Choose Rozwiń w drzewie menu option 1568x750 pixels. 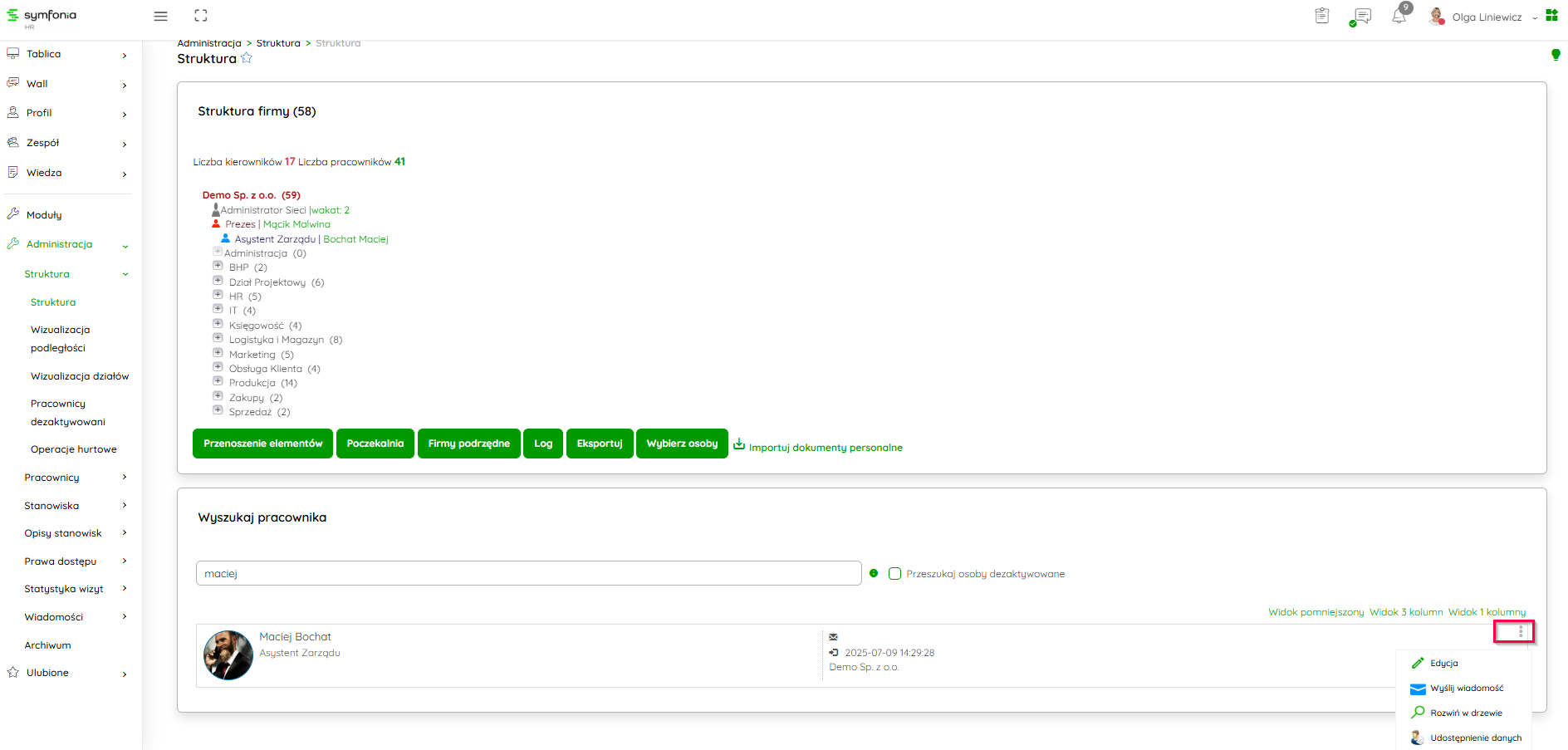coord(1466,713)
